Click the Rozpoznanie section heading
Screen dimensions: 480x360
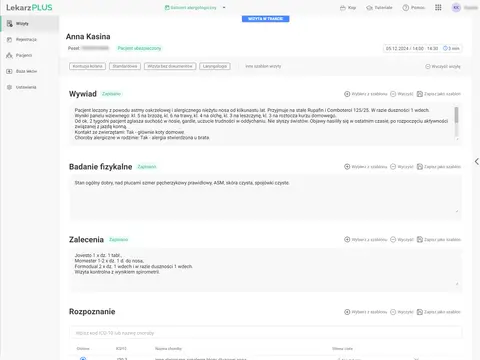(x=92, y=312)
